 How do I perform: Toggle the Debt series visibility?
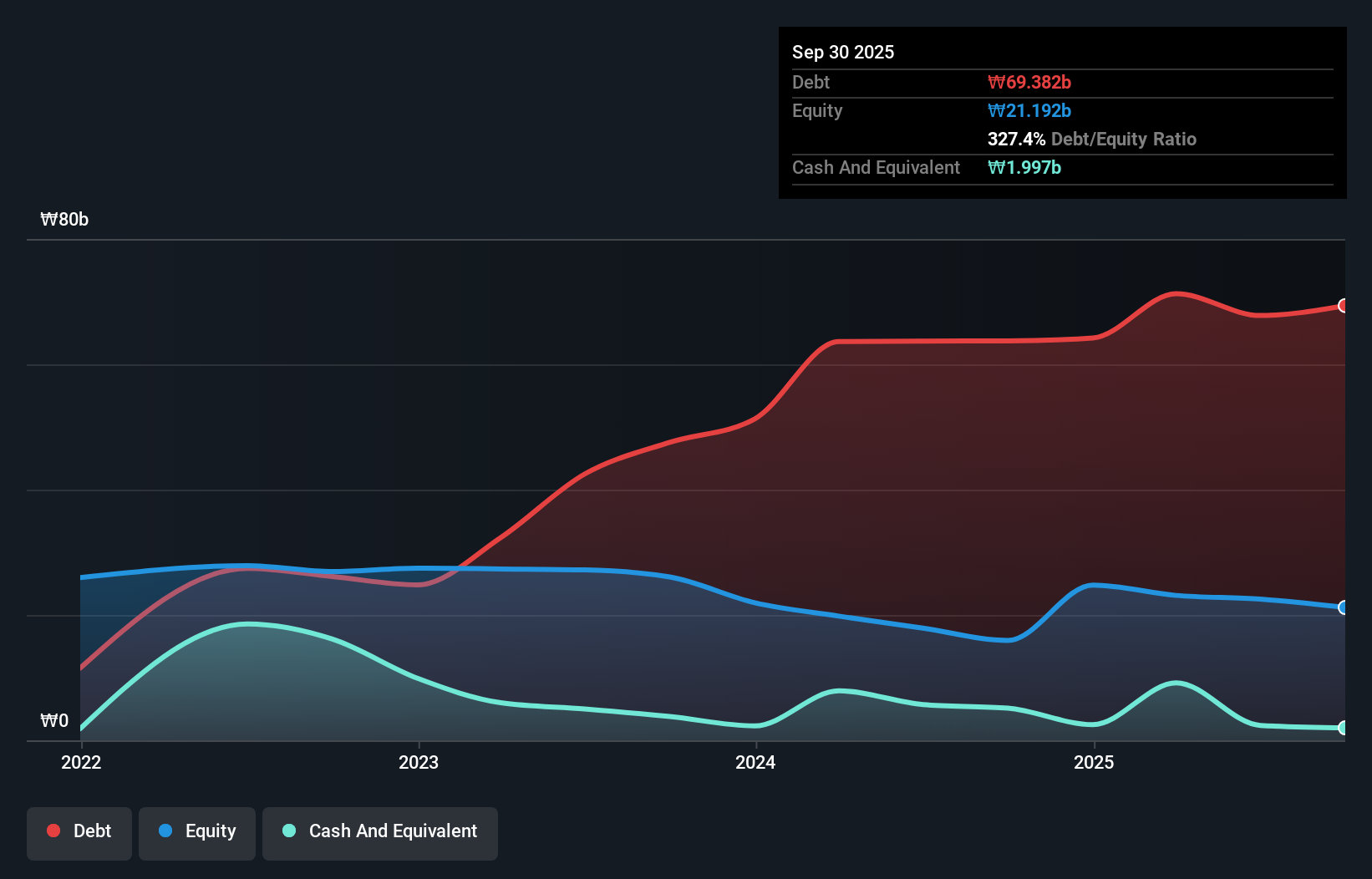pyautogui.click(x=79, y=831)
